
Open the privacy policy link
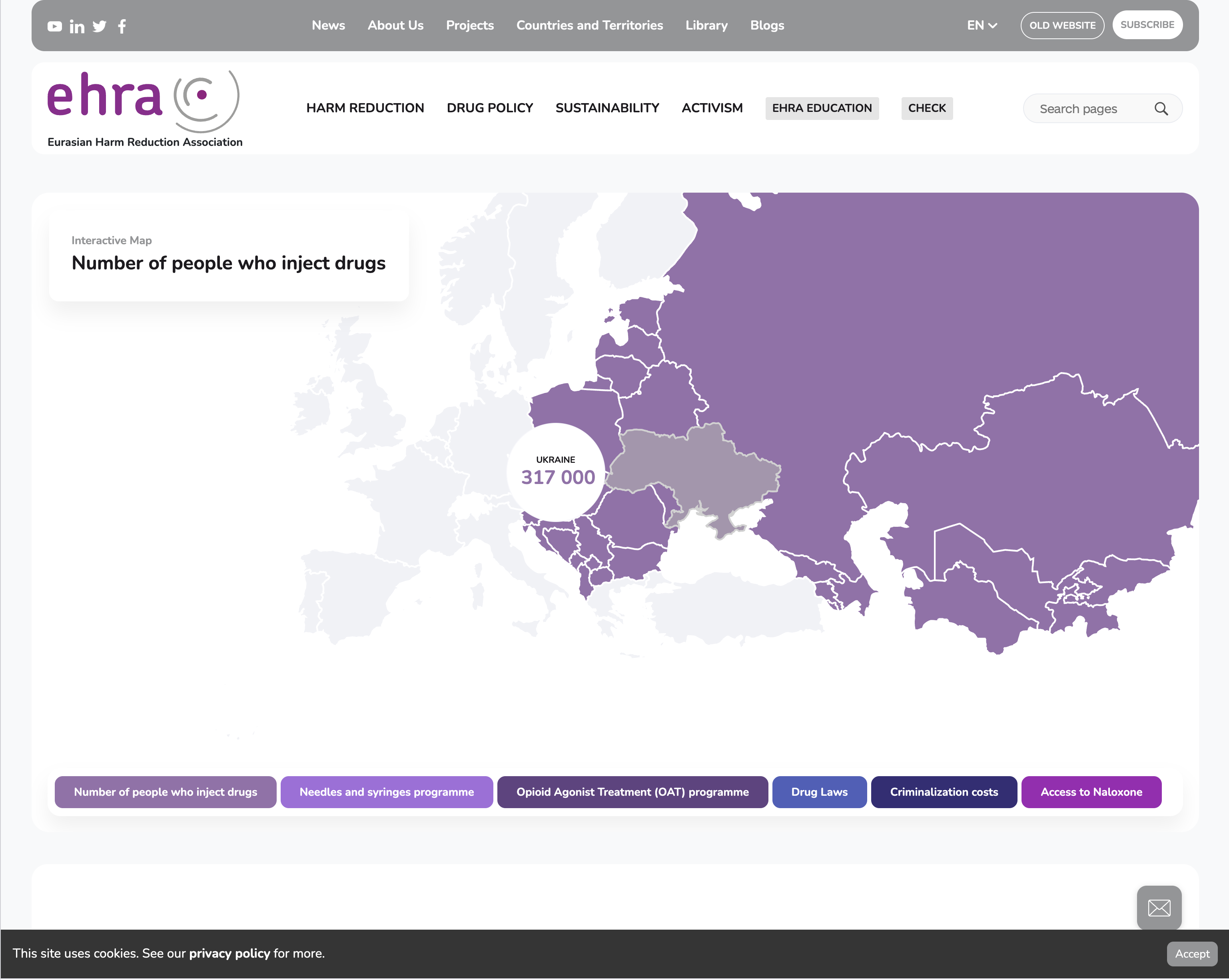click(229, 953)
